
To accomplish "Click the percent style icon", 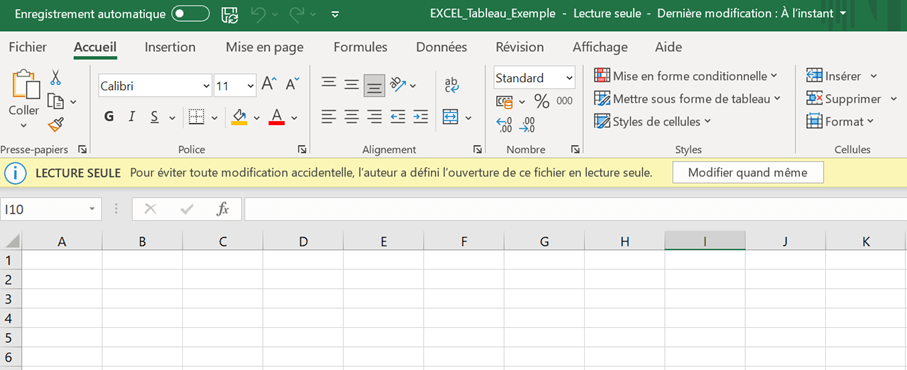I will click(541, 101).
